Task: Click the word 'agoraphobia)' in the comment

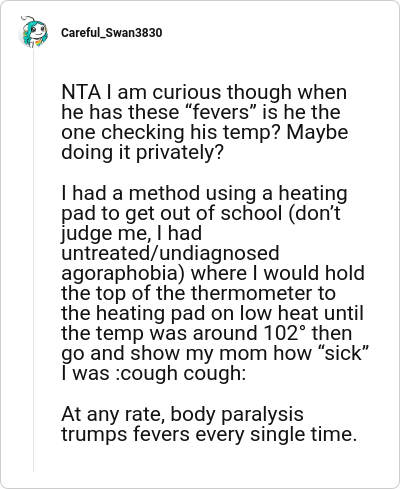Action: (123, 274)
